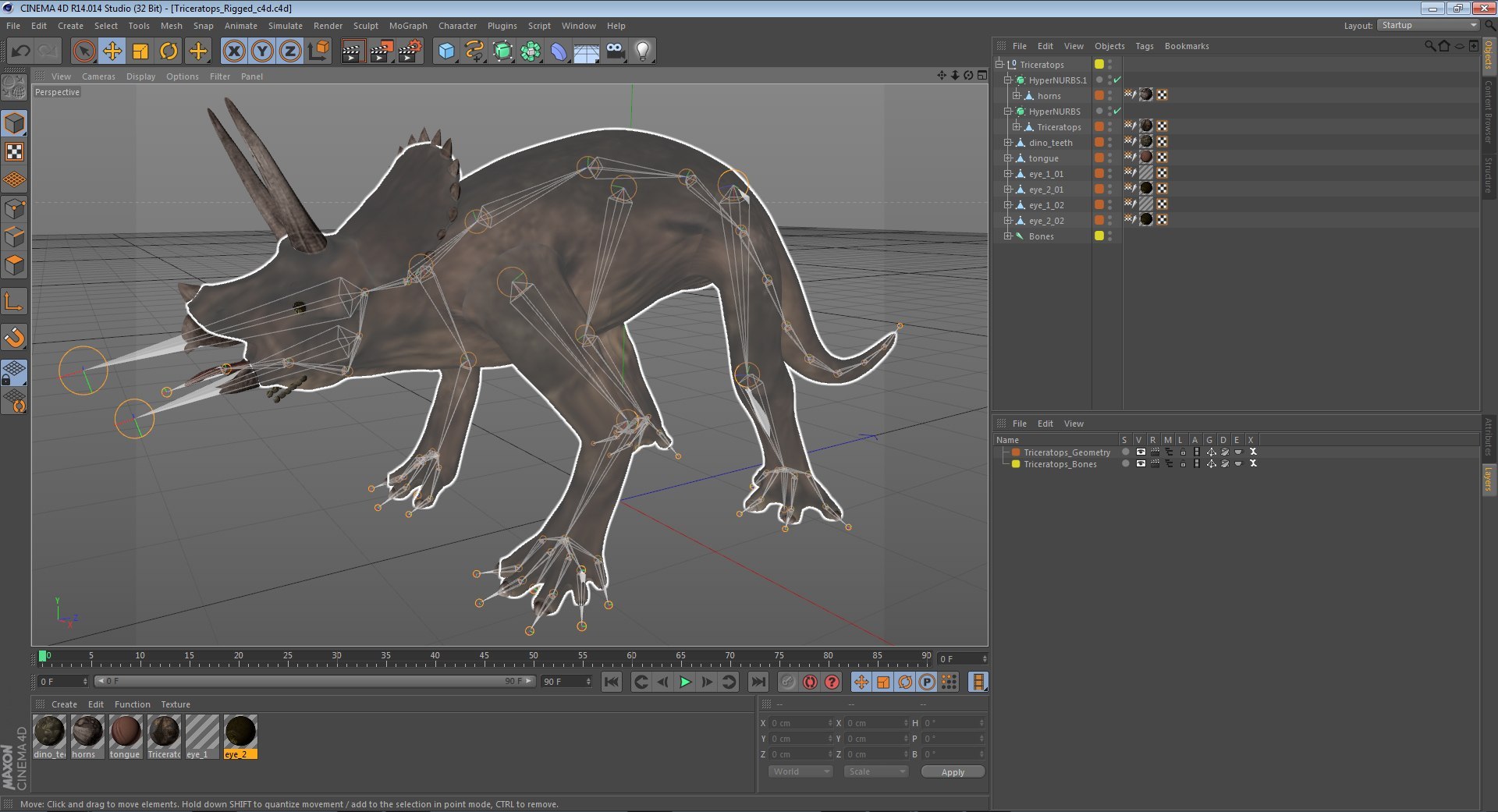Toggle Triceratops_Geometry layer solo dot
This screenshot has height=812, width=1498.
click(1125, 452)
